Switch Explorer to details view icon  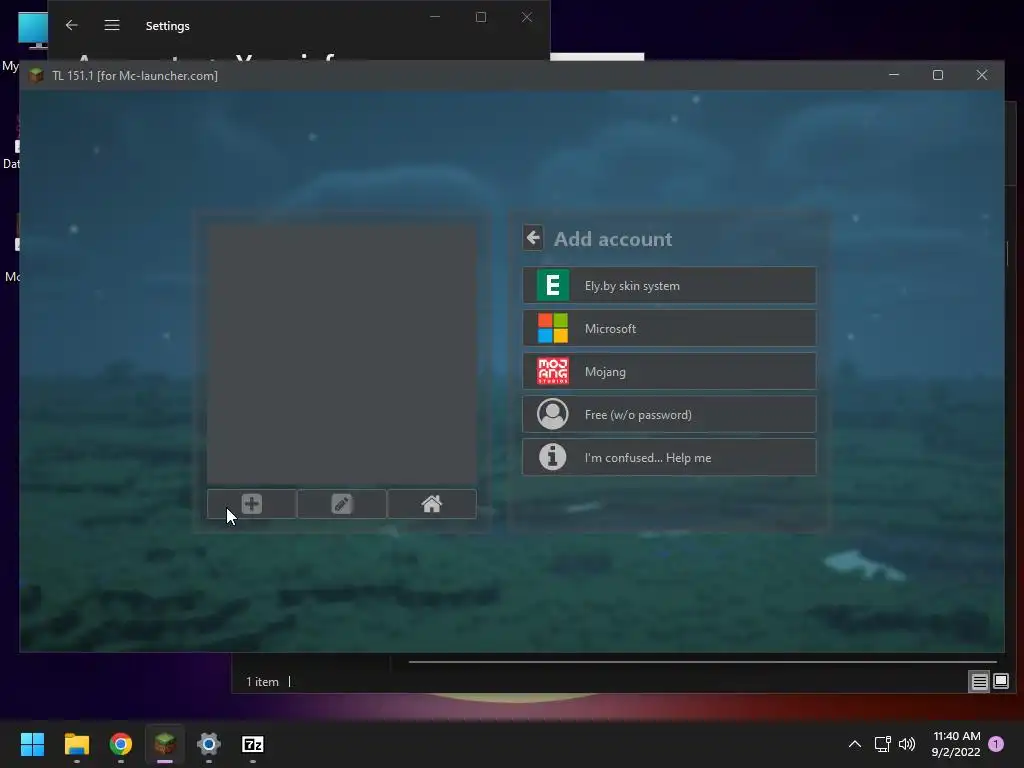click(979, 682)
